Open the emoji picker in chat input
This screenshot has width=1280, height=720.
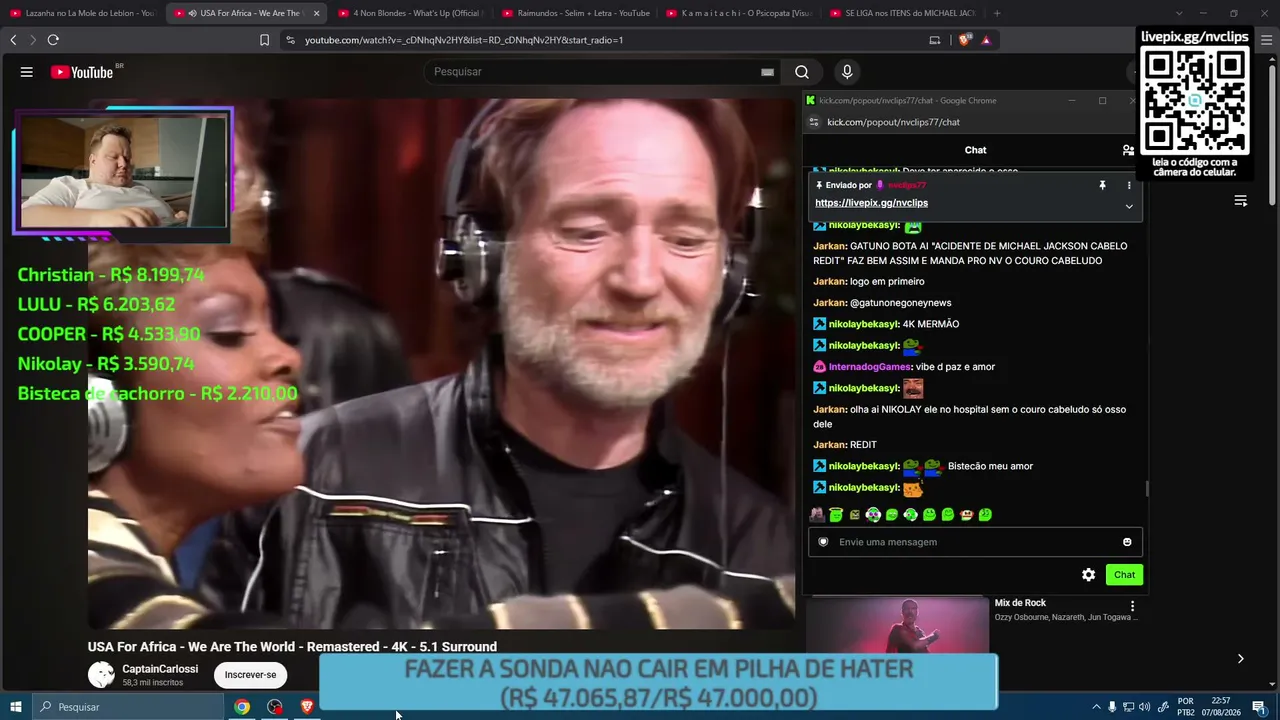1127,542
